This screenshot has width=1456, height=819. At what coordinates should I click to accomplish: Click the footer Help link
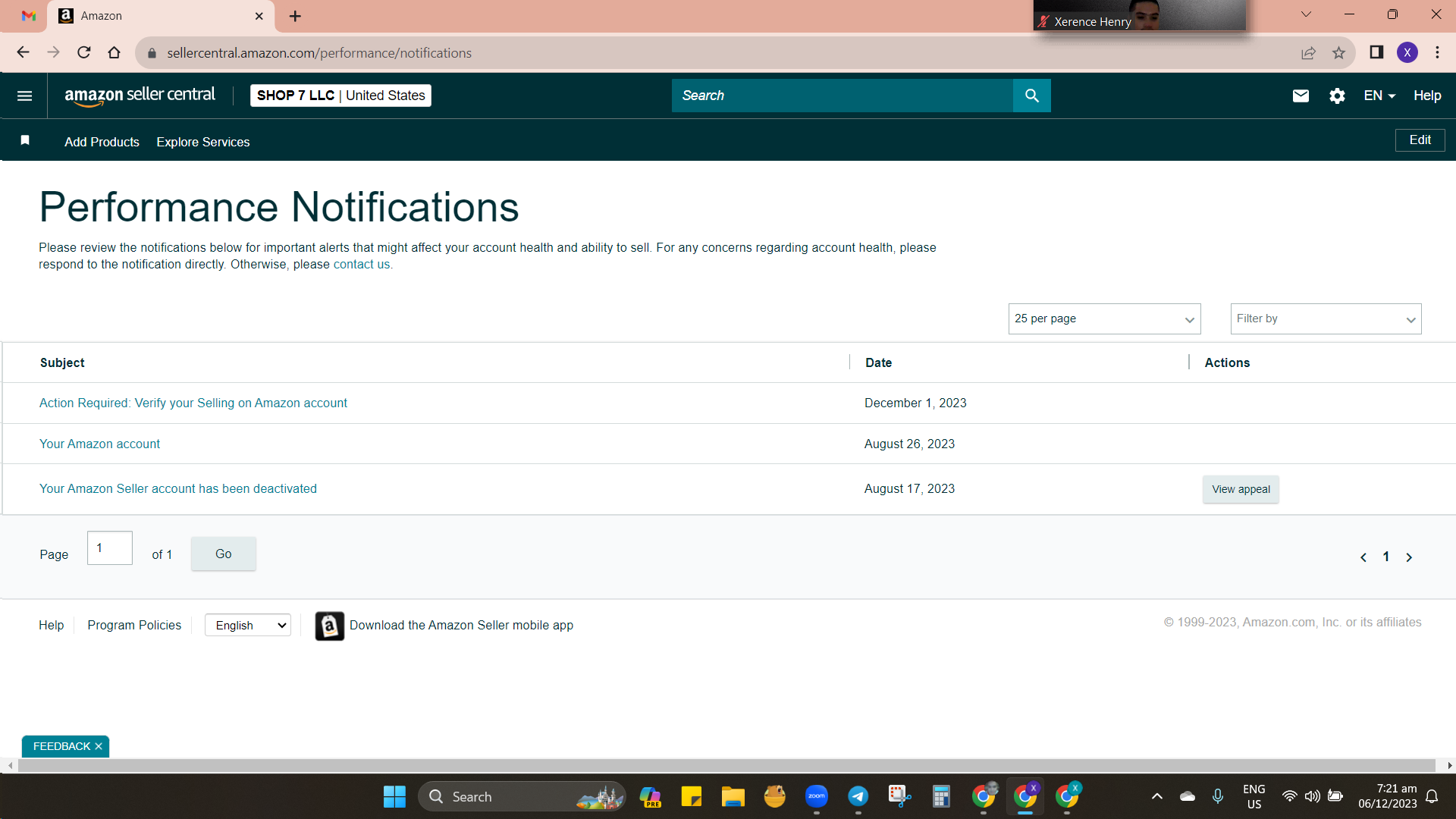click(x=51, y=626)
